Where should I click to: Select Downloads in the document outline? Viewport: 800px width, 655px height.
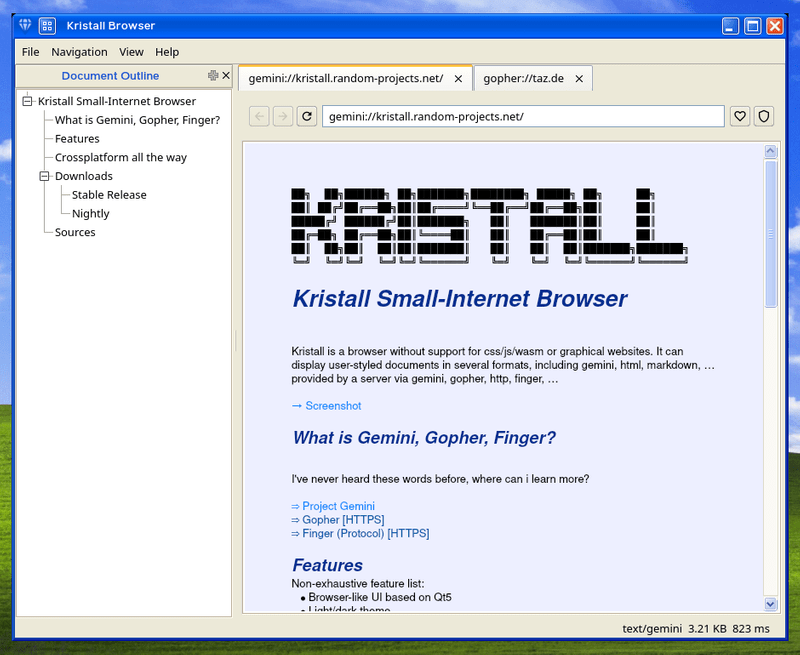(x=84, y=176)
